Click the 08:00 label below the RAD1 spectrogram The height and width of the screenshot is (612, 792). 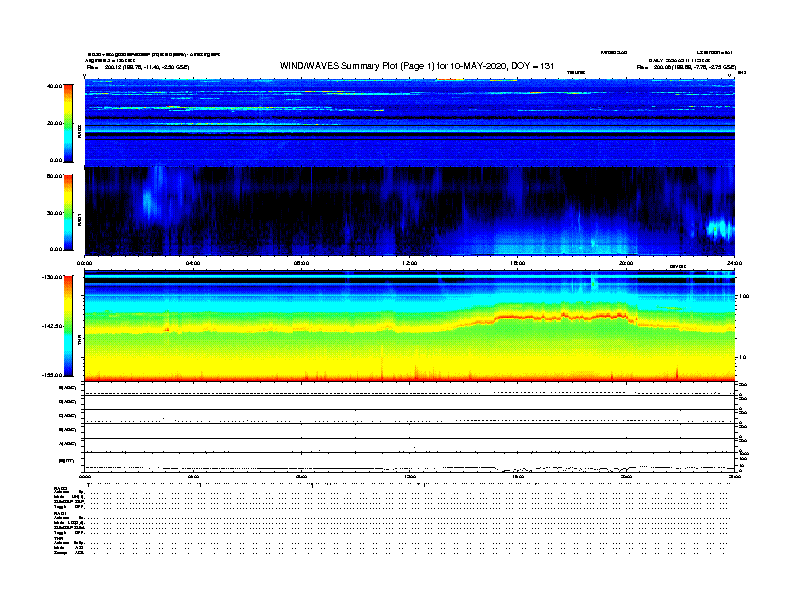tap(301, 263)
